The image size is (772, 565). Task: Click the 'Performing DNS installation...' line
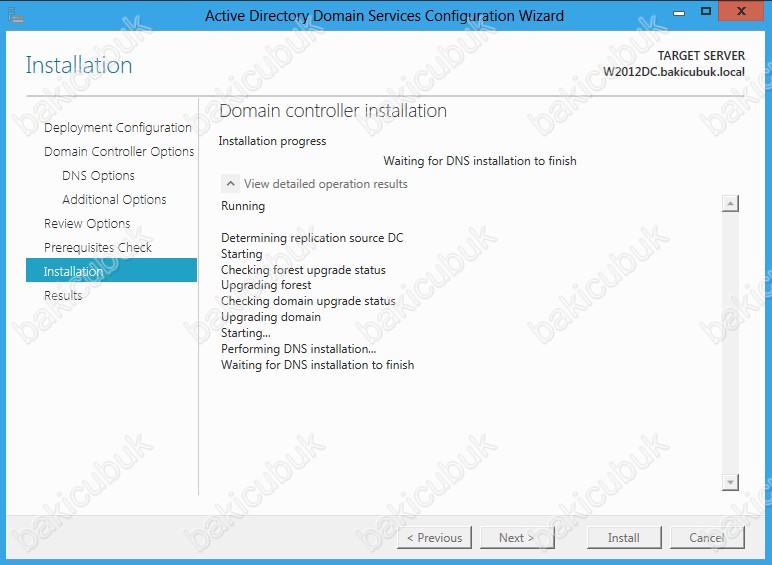point(298,349)
